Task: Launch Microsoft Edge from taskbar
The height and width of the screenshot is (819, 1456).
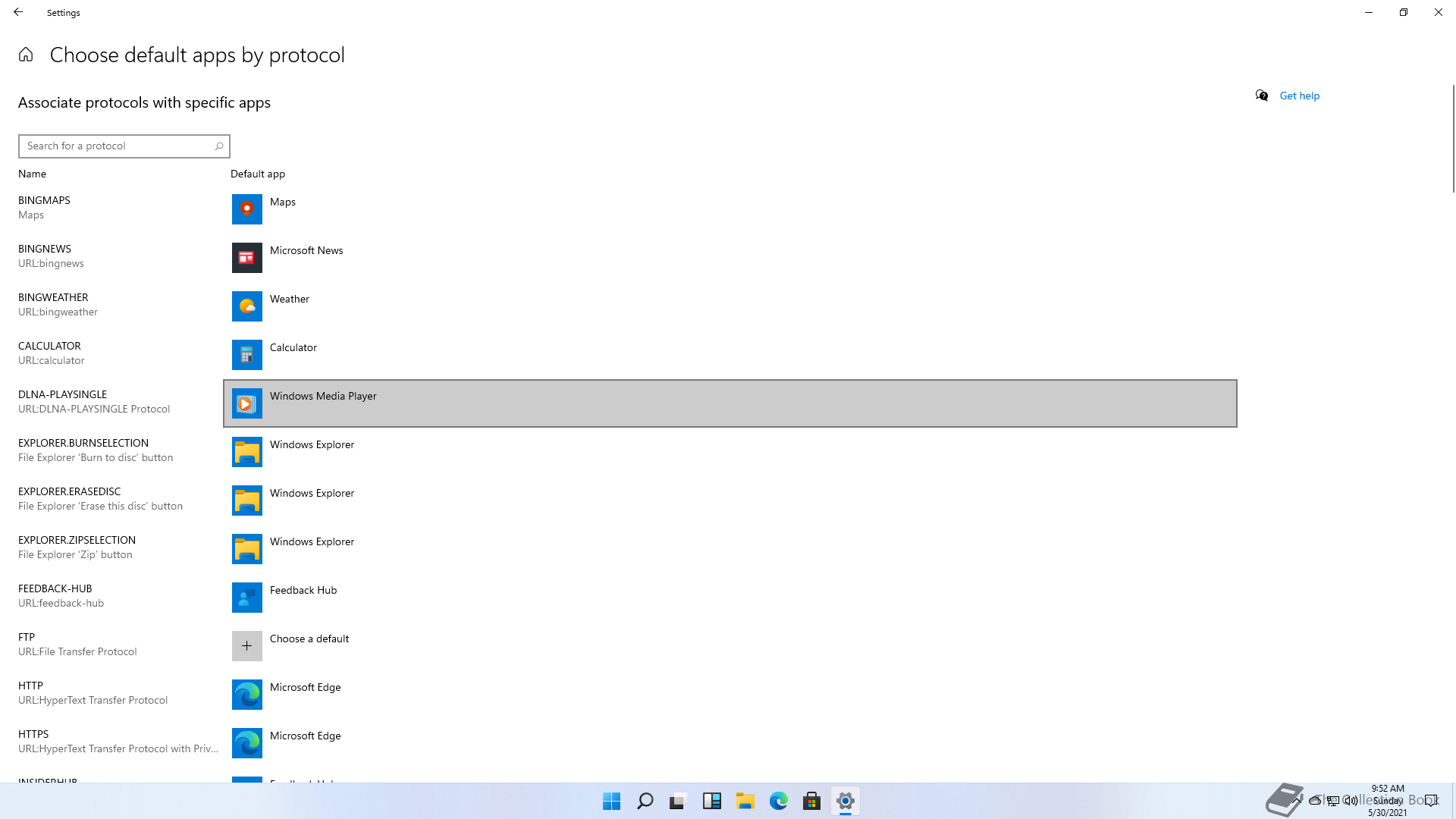Action: [779, 801]
